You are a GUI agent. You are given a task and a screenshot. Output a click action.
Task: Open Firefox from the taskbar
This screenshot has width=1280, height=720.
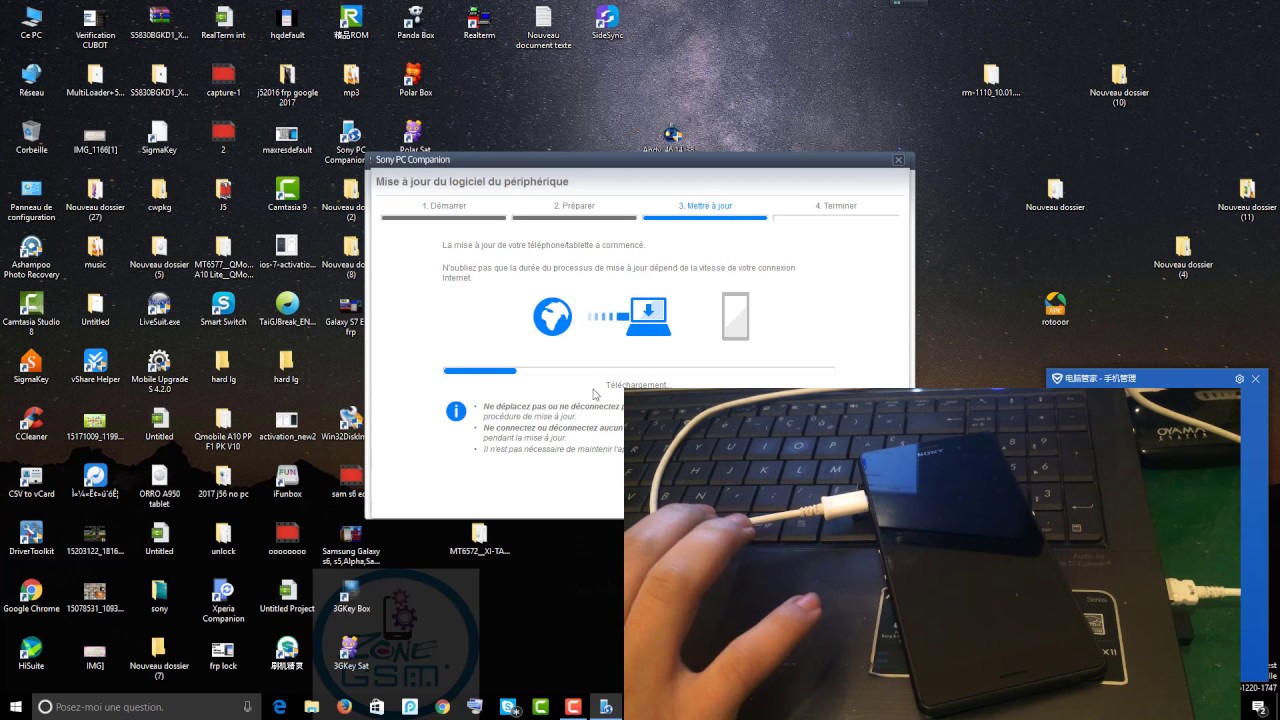(344, 706)
